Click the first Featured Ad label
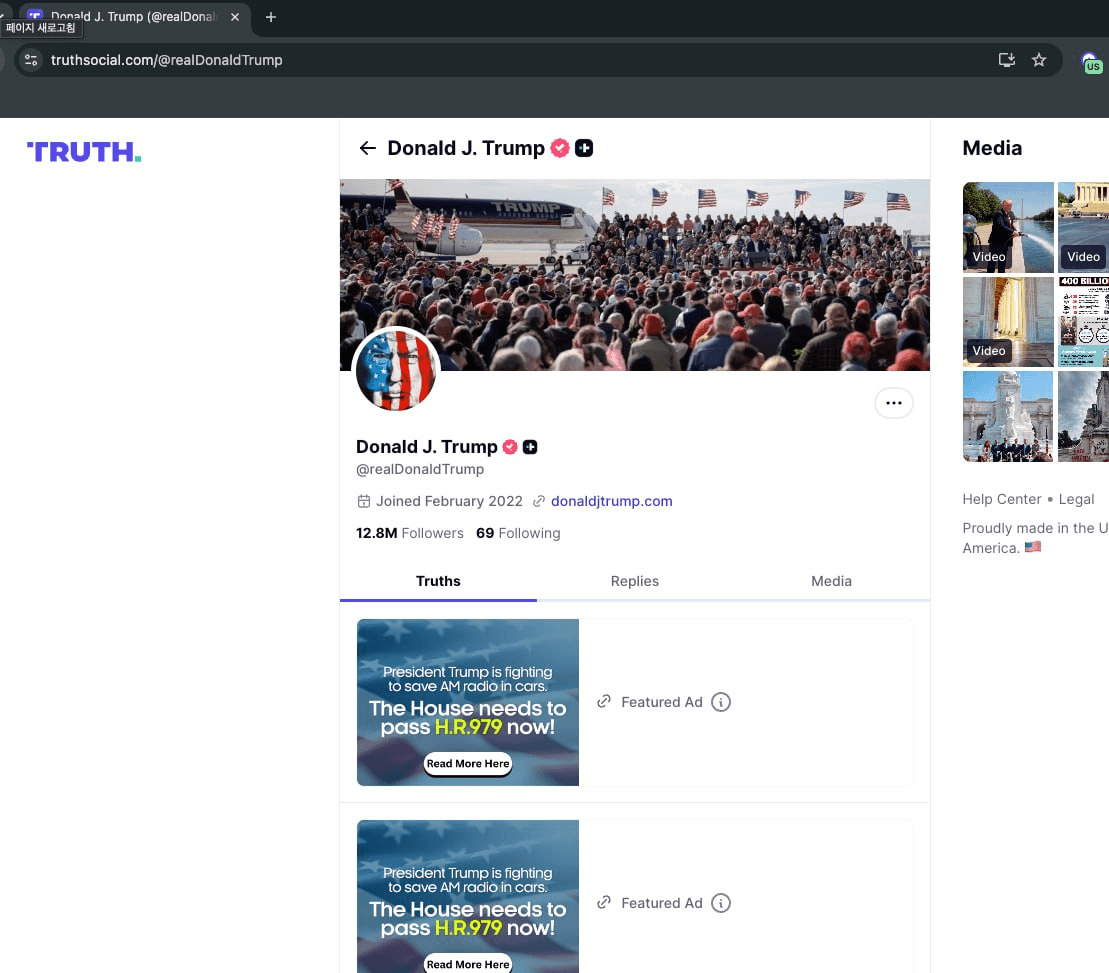Image resolution: width=1109 pixels, height=973 pixels. pos(661,702)
